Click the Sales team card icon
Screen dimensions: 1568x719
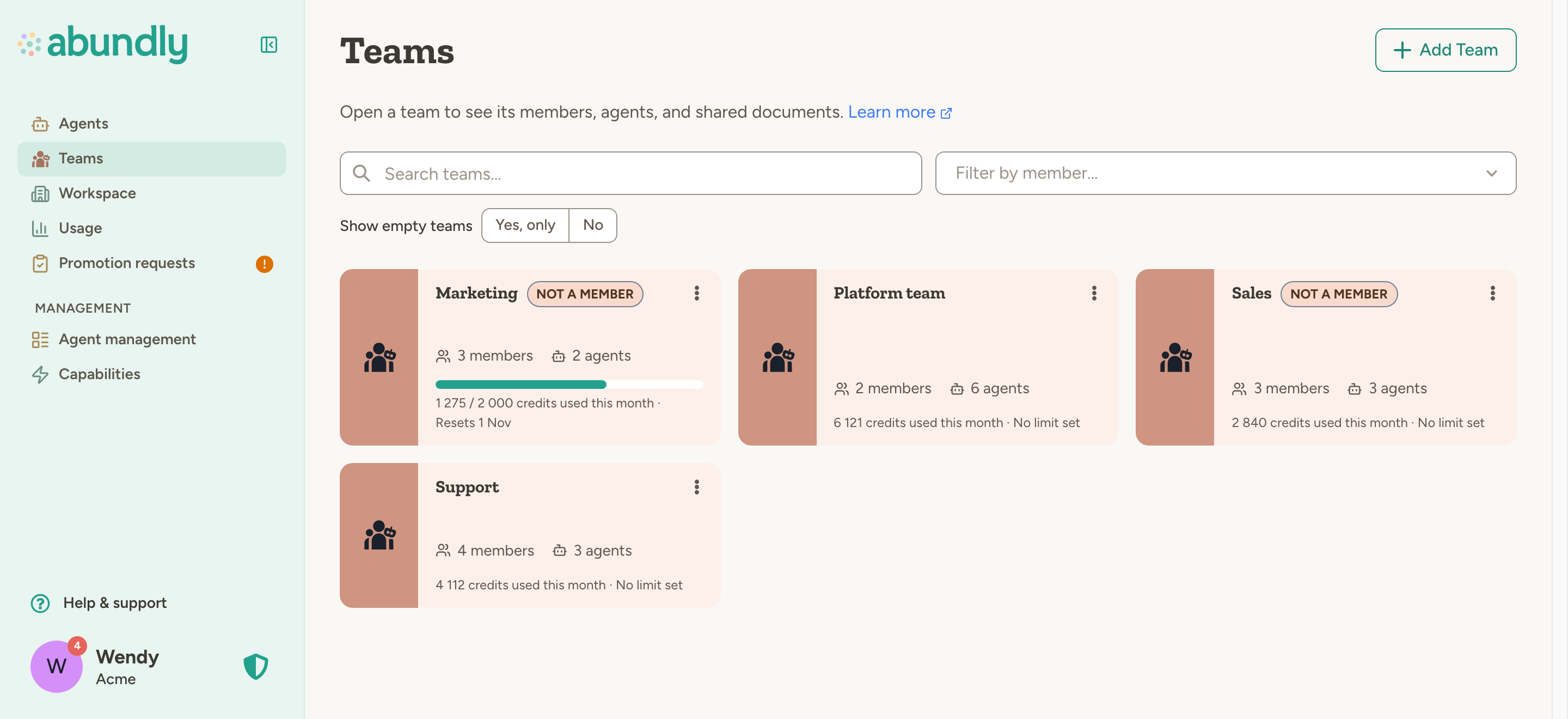click(x=1175, y=357)
